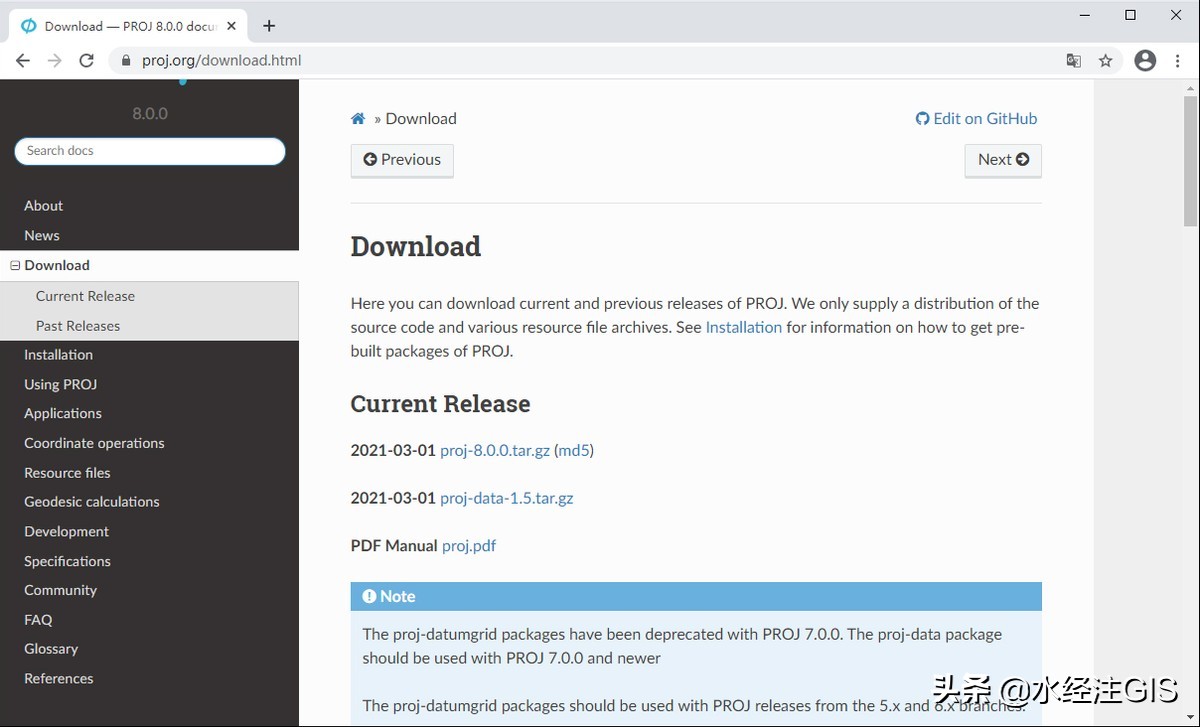Viewport: 1200px width, 727px height.
Task: Open Specifications in the sidebar
Action: 67,561
